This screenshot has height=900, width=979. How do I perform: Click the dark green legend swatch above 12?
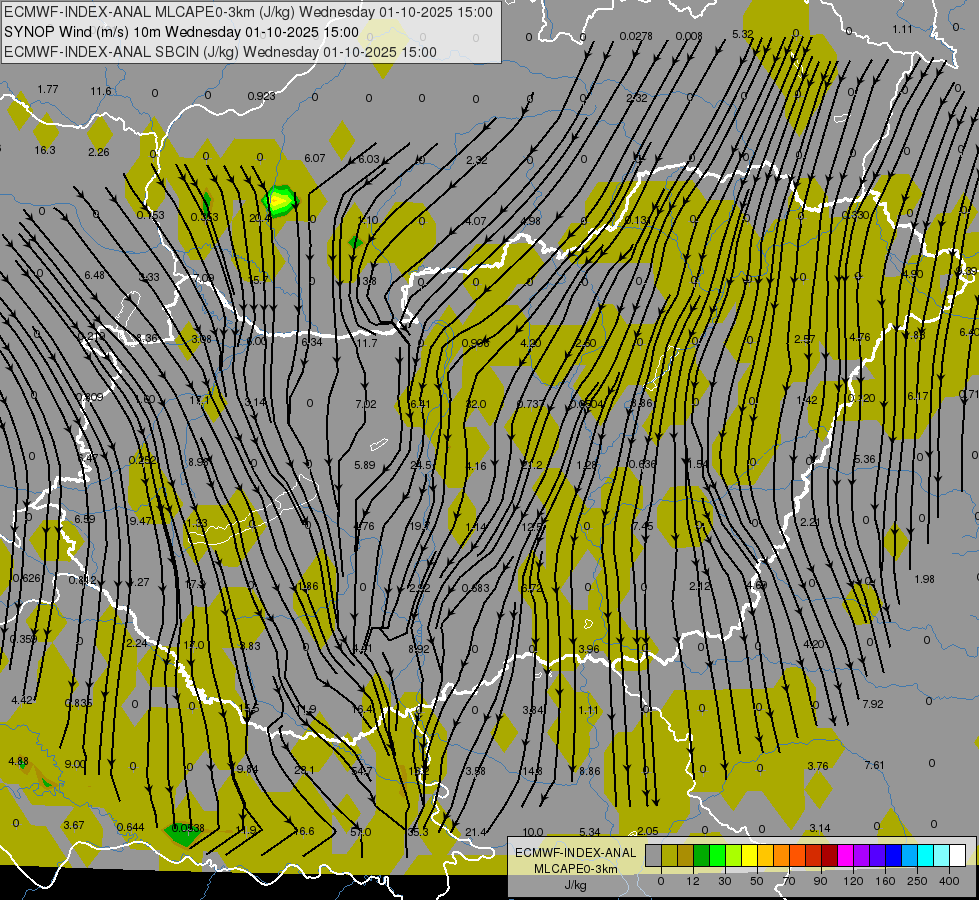[x=701, y=855]
